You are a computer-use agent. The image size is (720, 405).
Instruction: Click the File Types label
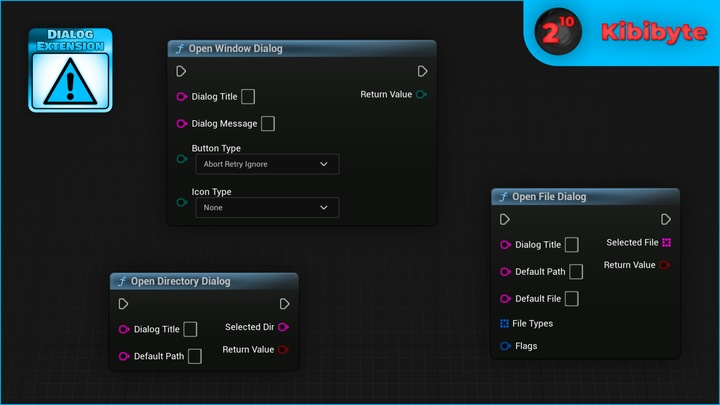click(x=533, y=324)
